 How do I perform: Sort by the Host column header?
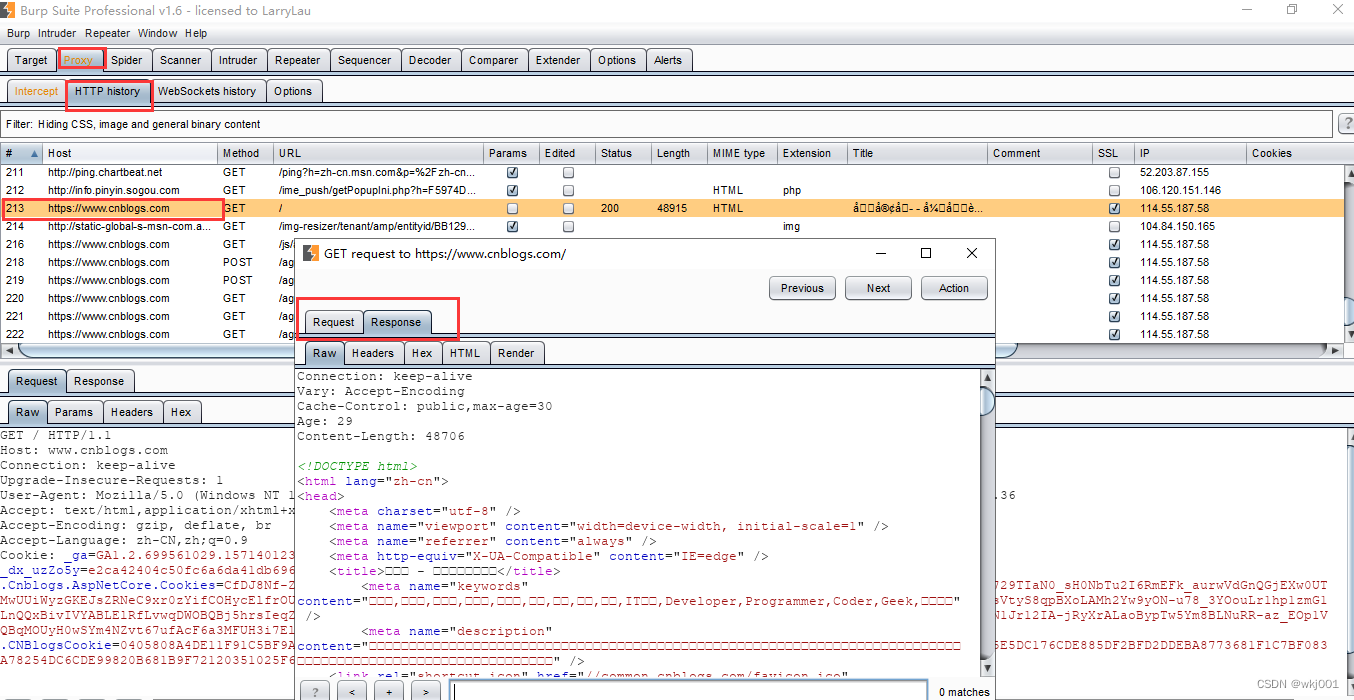(130, 154)
